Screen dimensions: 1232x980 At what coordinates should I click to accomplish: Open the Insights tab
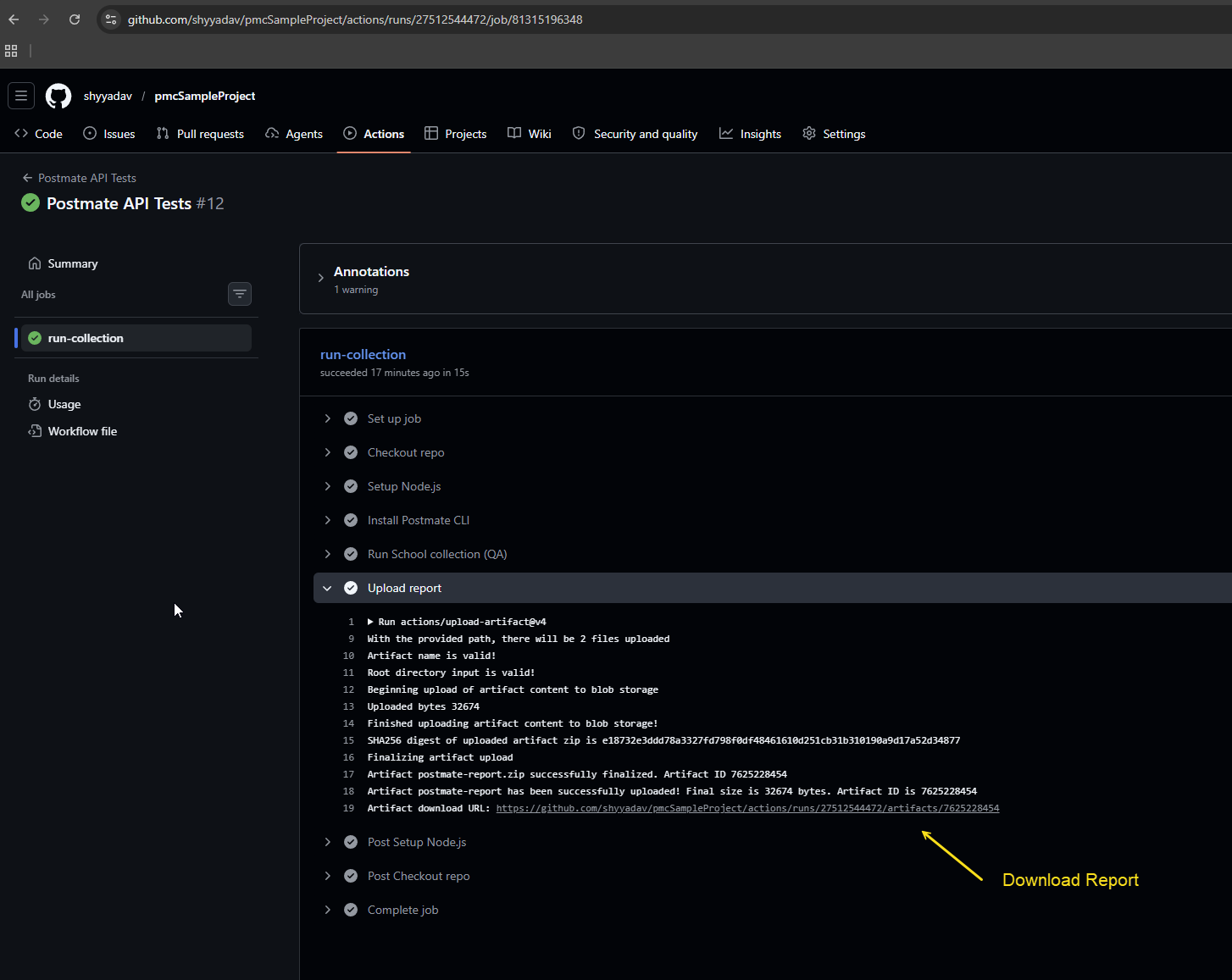point(750,134)
